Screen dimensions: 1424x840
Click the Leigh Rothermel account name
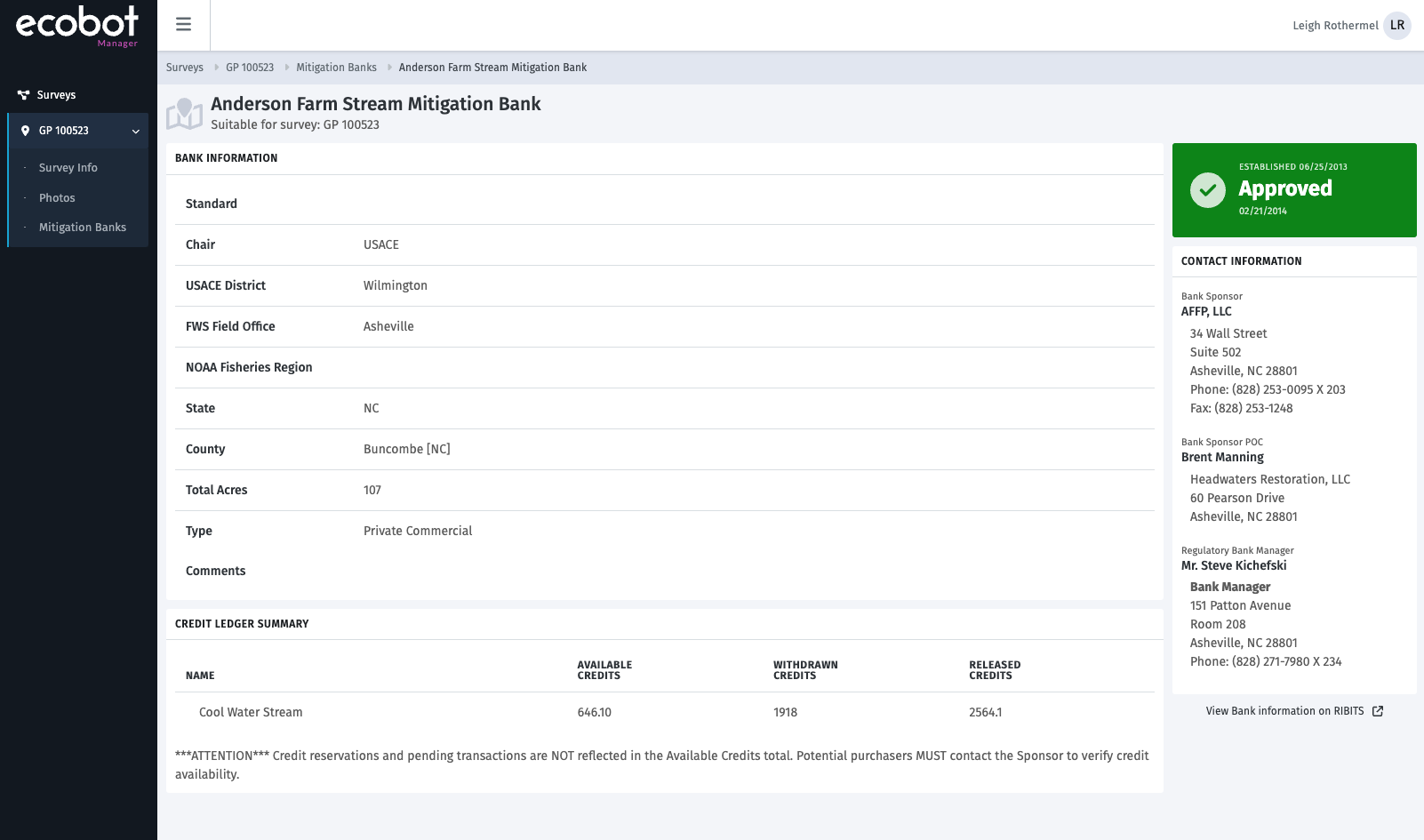tap(1335, 26)
